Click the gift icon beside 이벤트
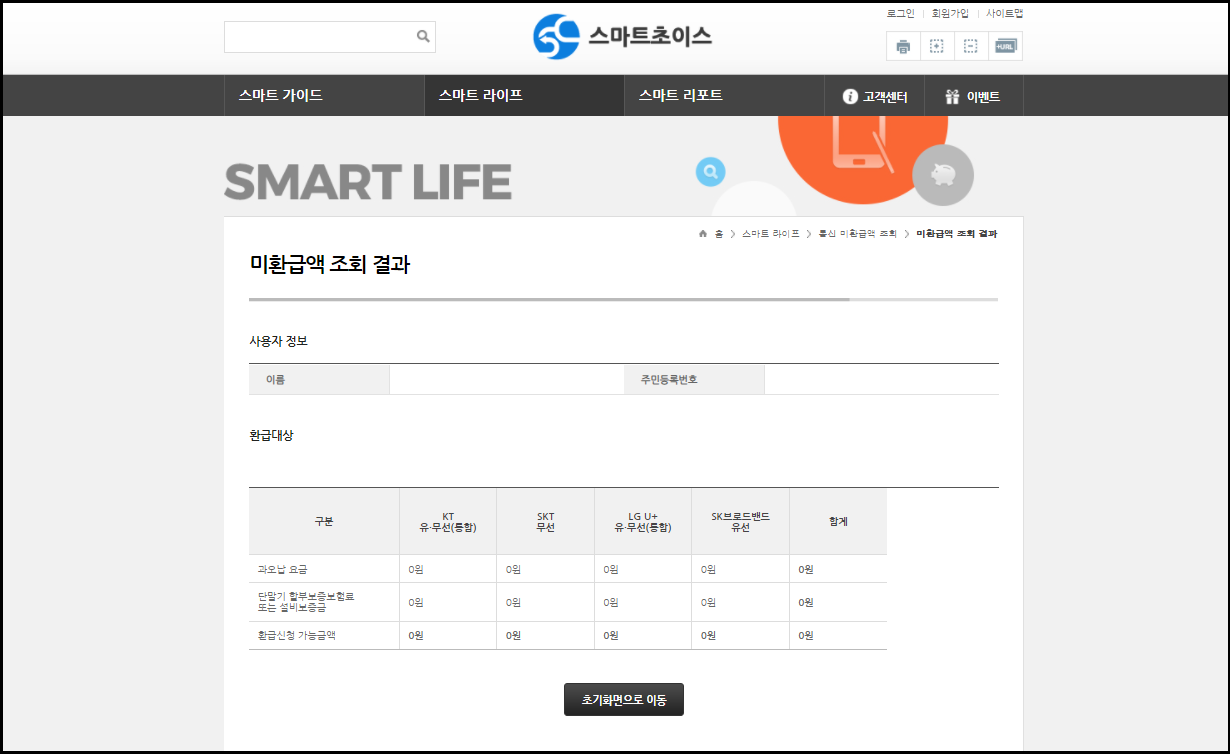 (952, 97)
